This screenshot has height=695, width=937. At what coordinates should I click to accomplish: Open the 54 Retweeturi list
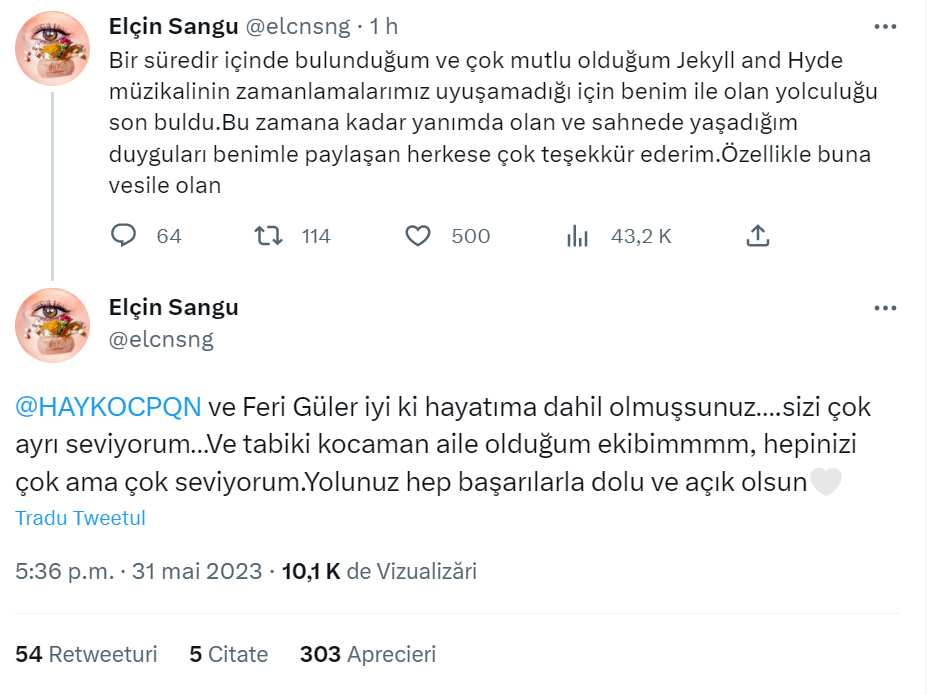(x=87, y=654)
